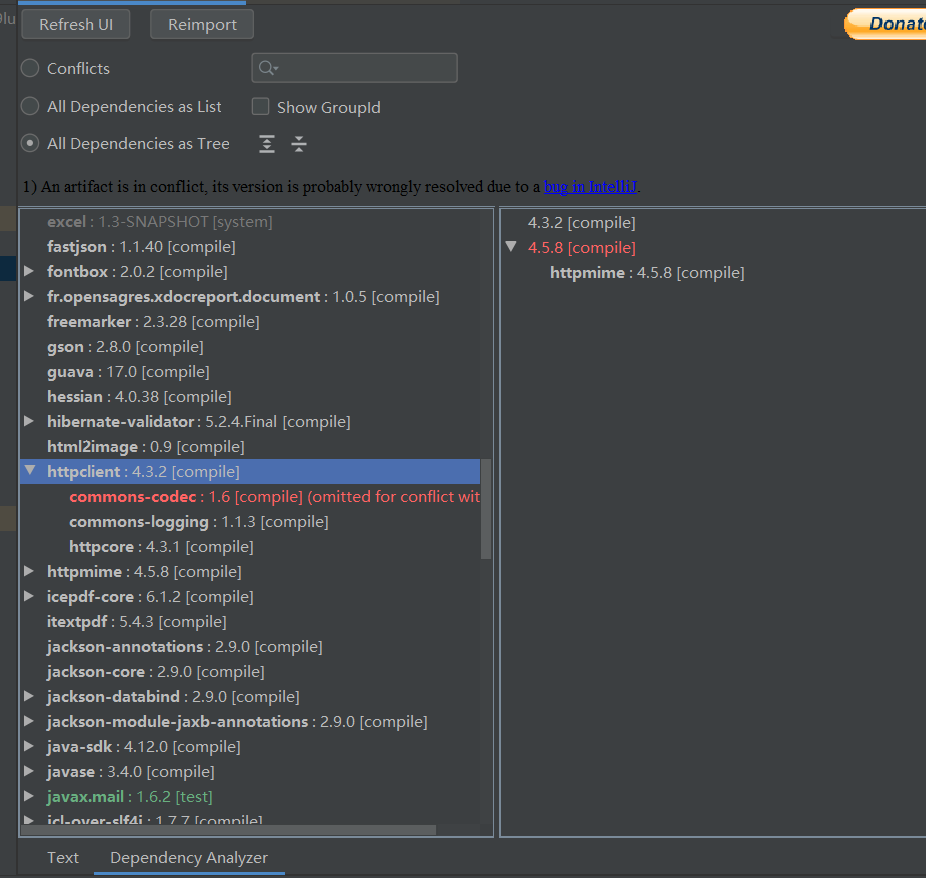Image resolution: width=926 pixels, height=878 pixels.
Task: Expand the javase dependency node
Action: 28,771
